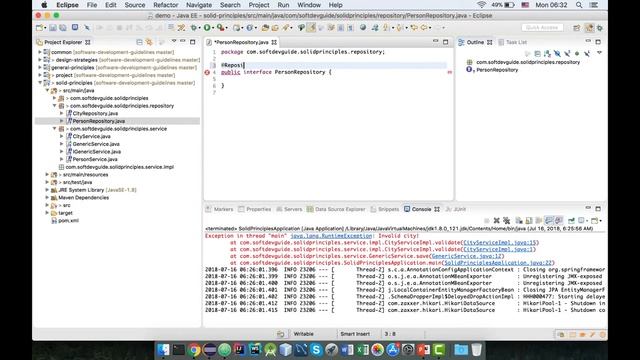Open CityServiceImpl.java:15 stack trace link
The width and height of the screenshot is (640, 360).
click(499, 242)
